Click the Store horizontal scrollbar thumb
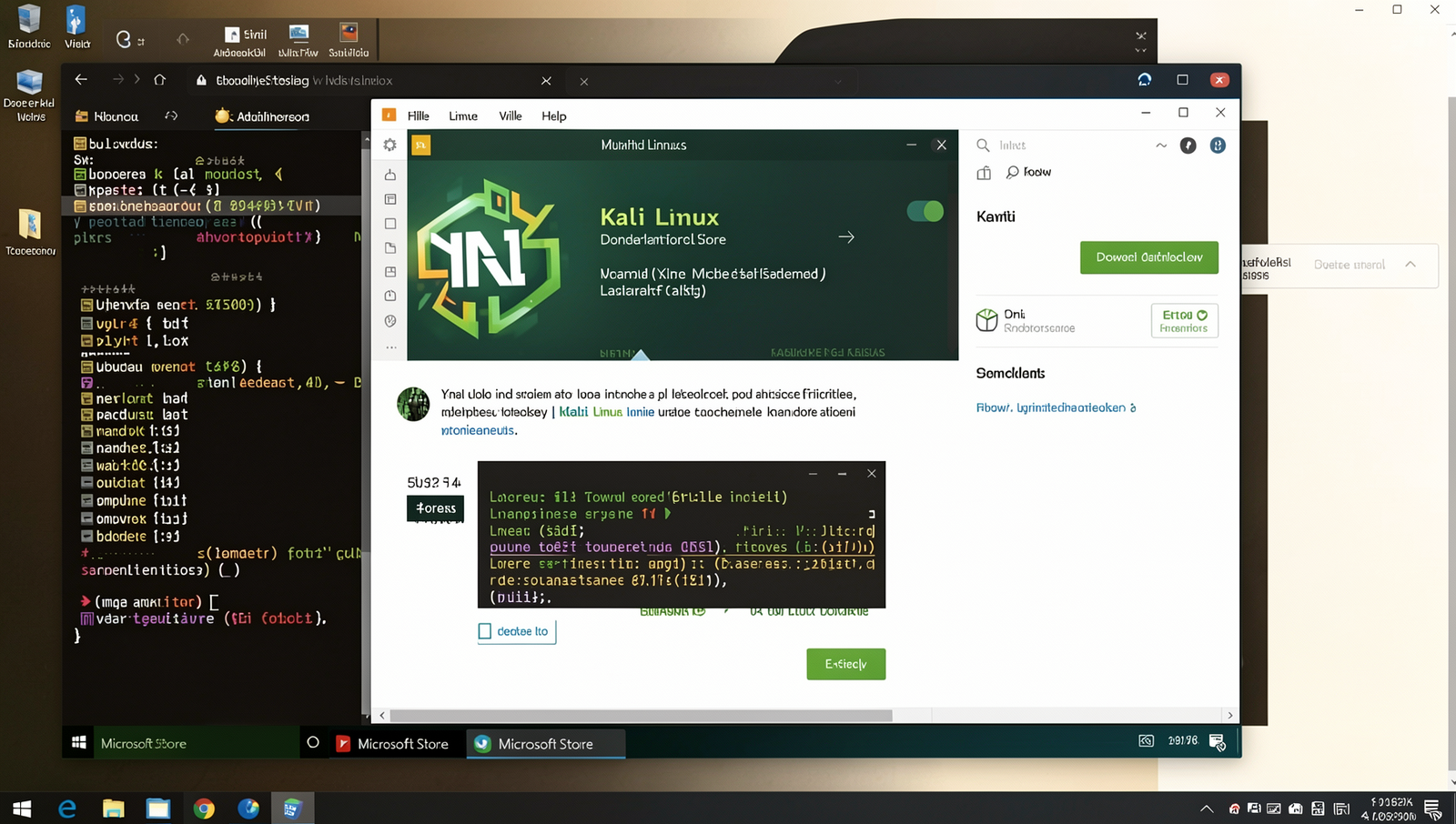This screenshot has width=1456, height=824. point(641,716)
